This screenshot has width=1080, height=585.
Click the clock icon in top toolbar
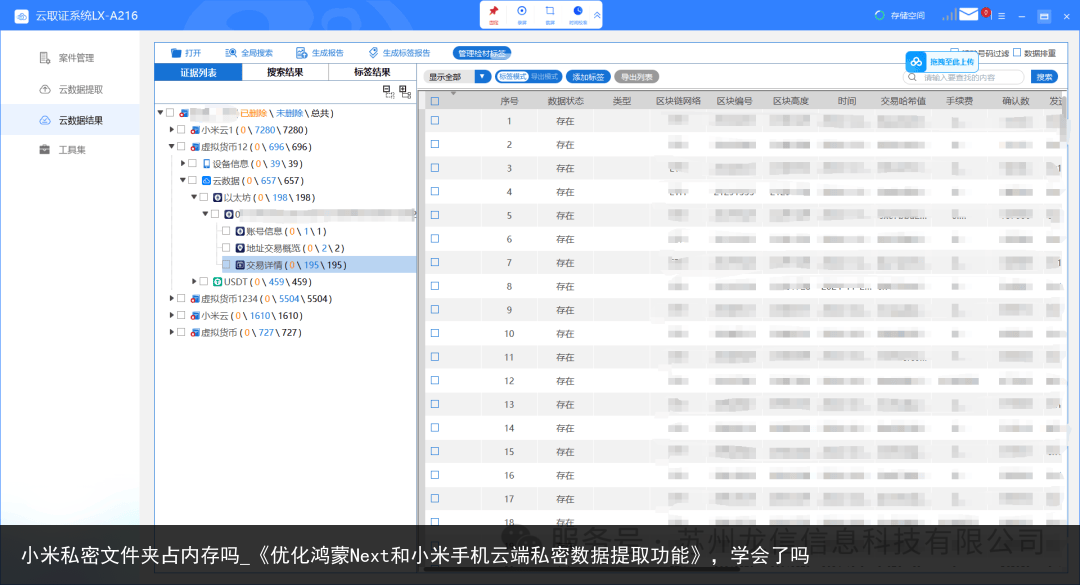pyautogui.click(x=578, y=11)
